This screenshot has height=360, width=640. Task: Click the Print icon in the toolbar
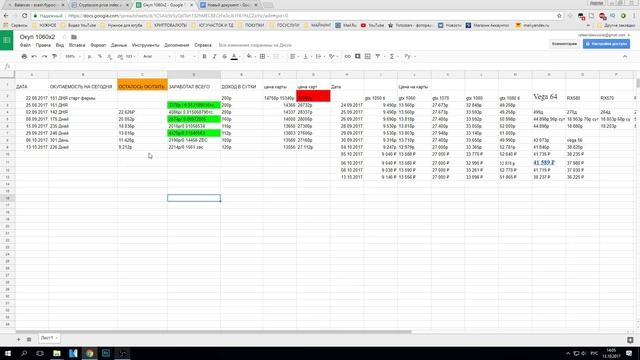(24, 56)
